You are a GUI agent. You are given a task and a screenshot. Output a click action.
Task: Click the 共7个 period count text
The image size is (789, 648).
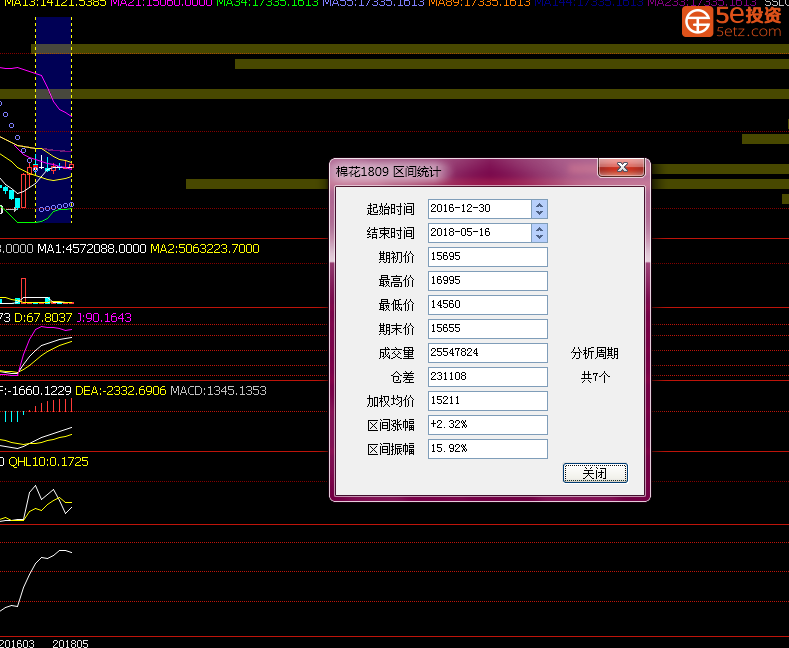pos(595,377)
